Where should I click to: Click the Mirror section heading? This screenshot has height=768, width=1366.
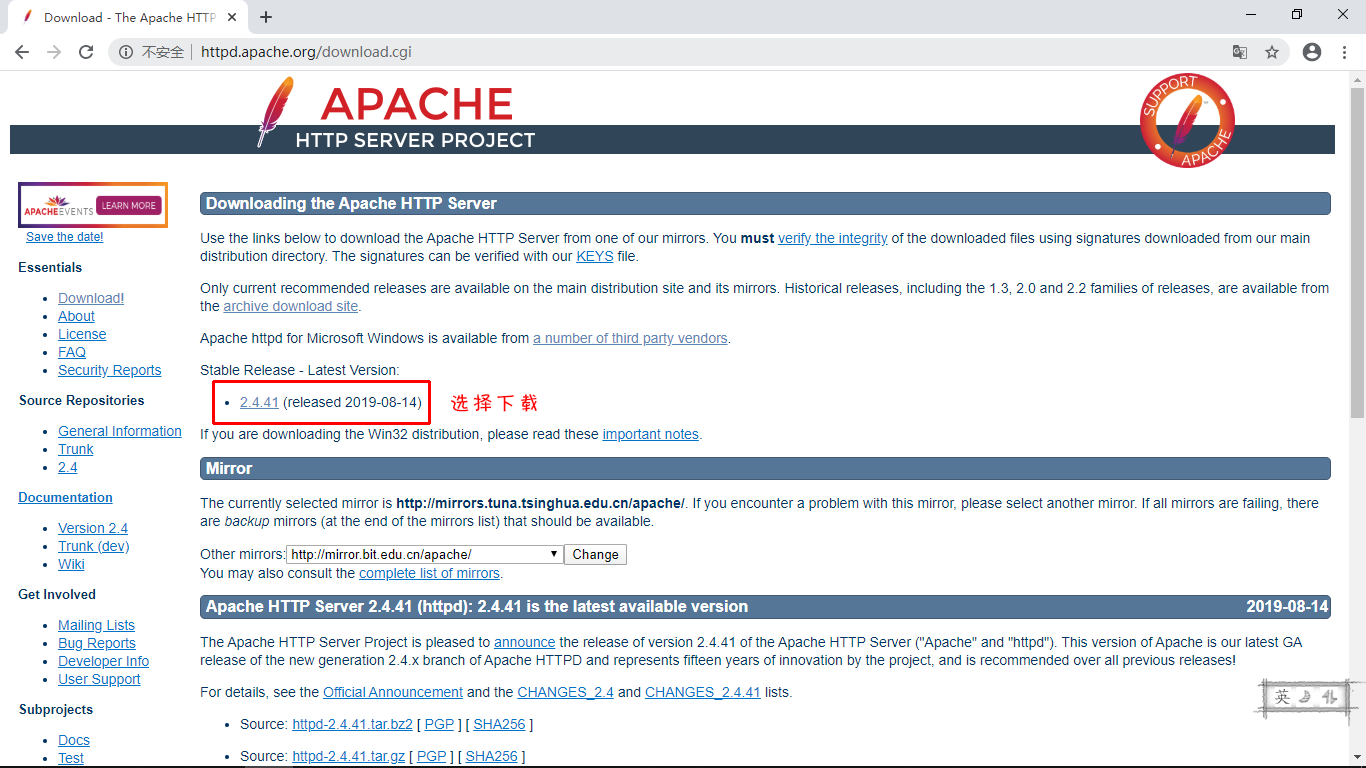[x=765, y=468]
